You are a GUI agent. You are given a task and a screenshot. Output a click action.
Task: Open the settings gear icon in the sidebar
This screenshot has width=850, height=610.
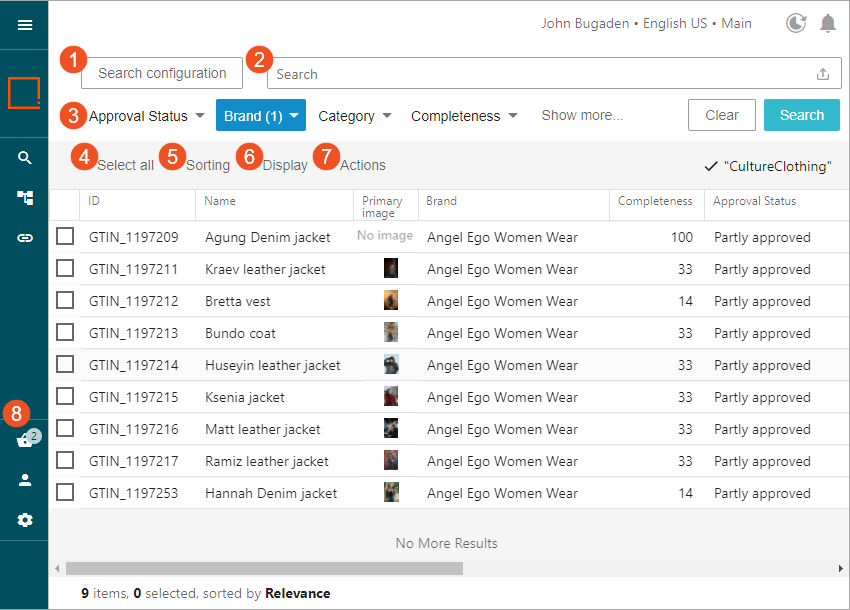(25, 520)
